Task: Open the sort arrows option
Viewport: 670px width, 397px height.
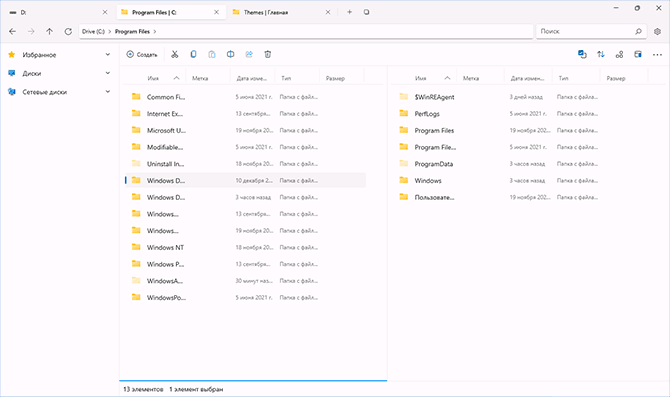Action: [x=601, y=54]
